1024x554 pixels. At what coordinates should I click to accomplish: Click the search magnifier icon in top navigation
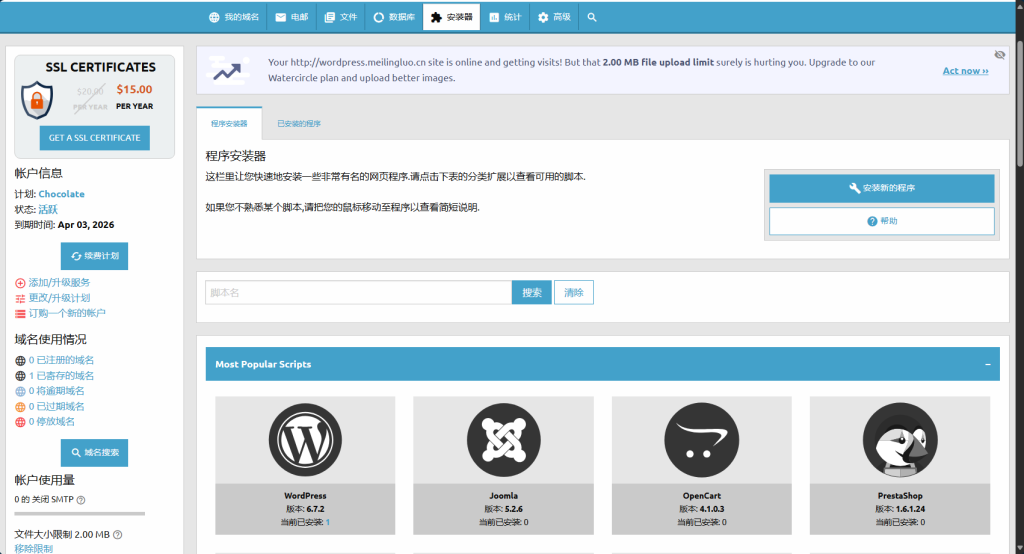pyautogui.click(x=592, y=17)
